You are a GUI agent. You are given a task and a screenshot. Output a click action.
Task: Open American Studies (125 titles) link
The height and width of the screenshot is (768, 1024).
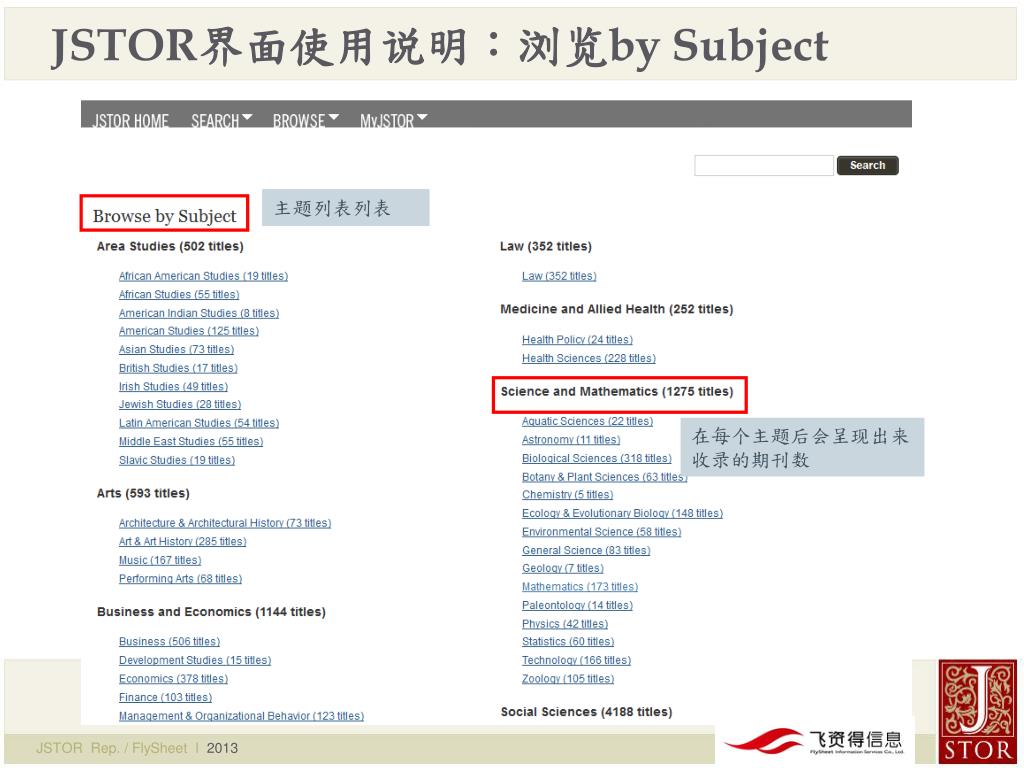(x=189, y=331)
